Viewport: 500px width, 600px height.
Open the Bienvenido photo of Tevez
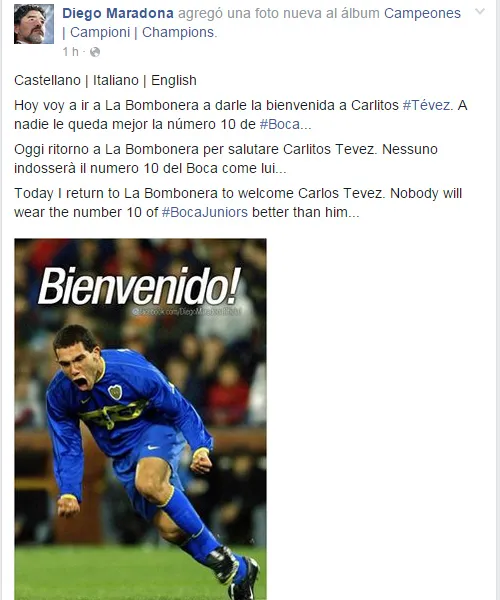click(x=140, y=419)
